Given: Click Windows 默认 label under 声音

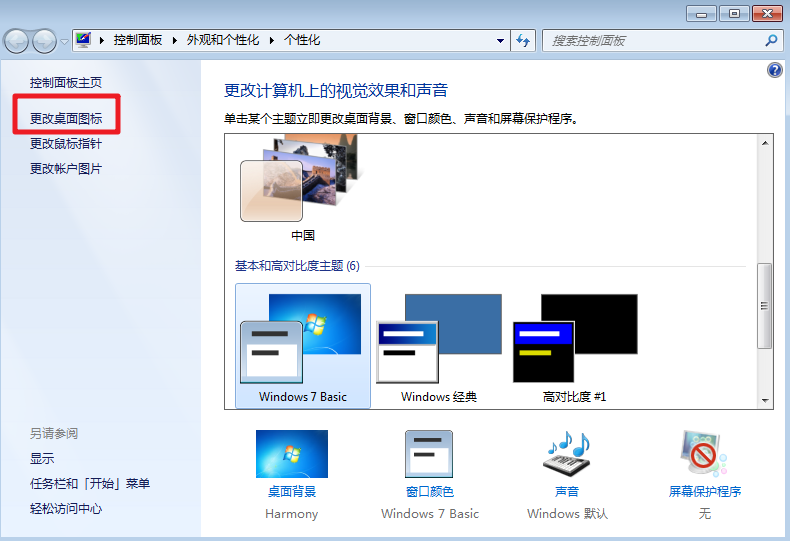Looking at the screenshot, I should click(x=567, y=514).
